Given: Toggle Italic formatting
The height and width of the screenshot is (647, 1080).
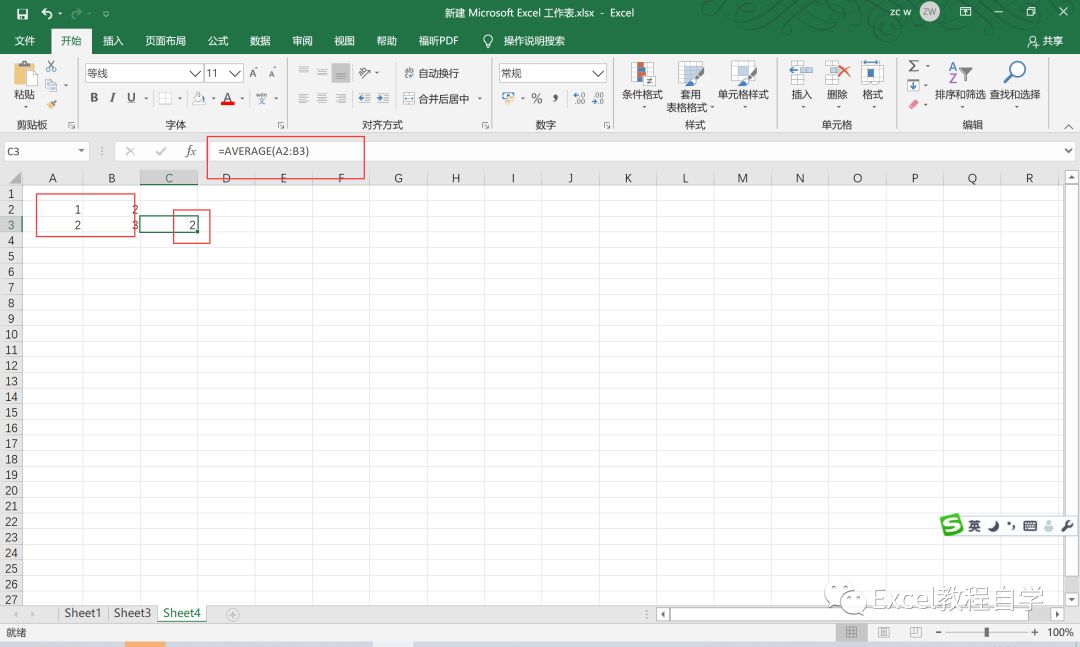Looking at the screenshot, I should 112,98.
